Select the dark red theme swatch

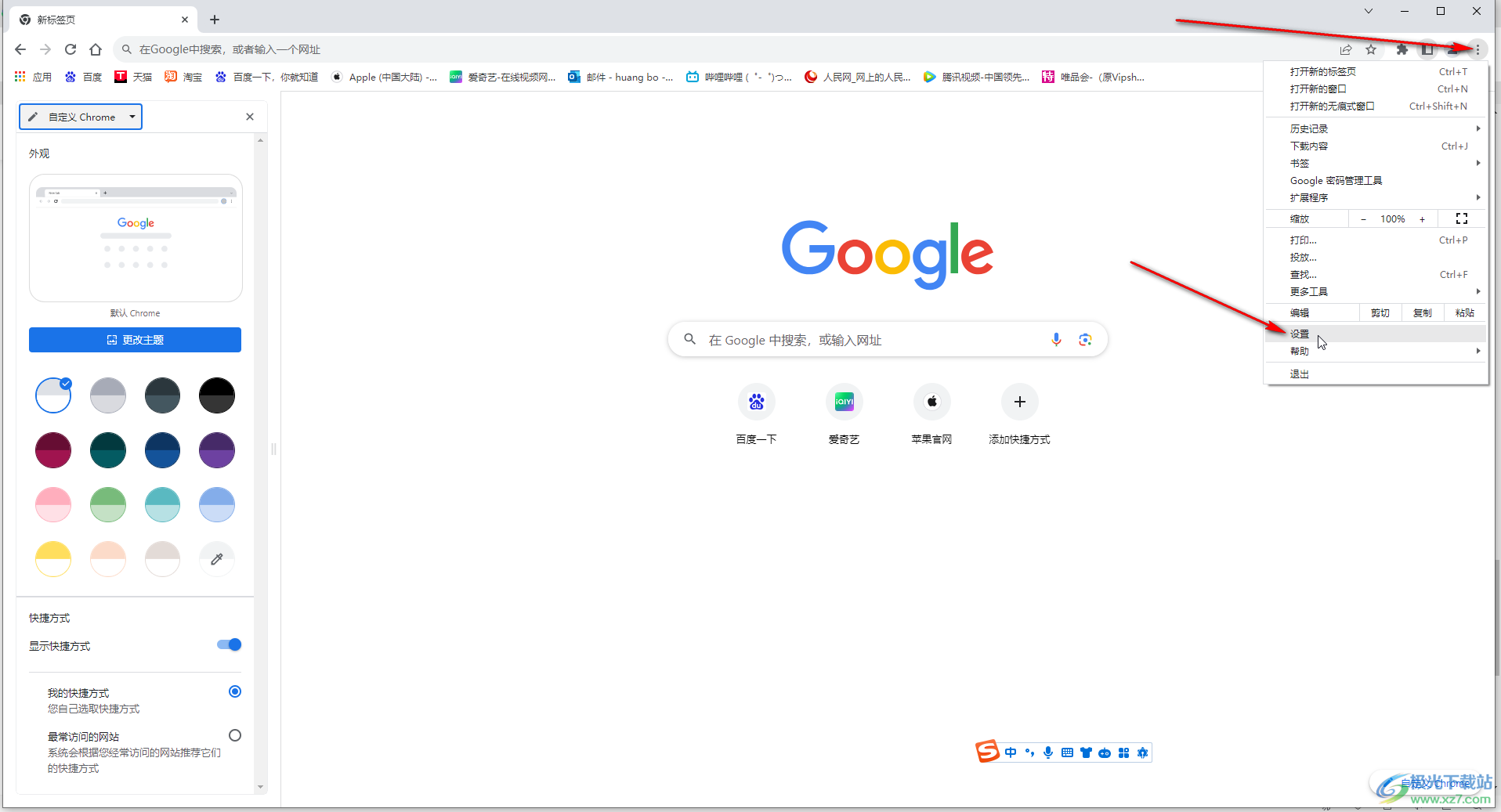point(53,450)
